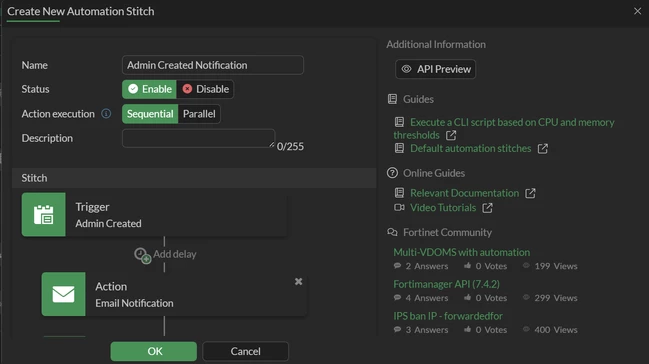Confirm with the OK button
649x364 pixels.
[x=154, y=351]
